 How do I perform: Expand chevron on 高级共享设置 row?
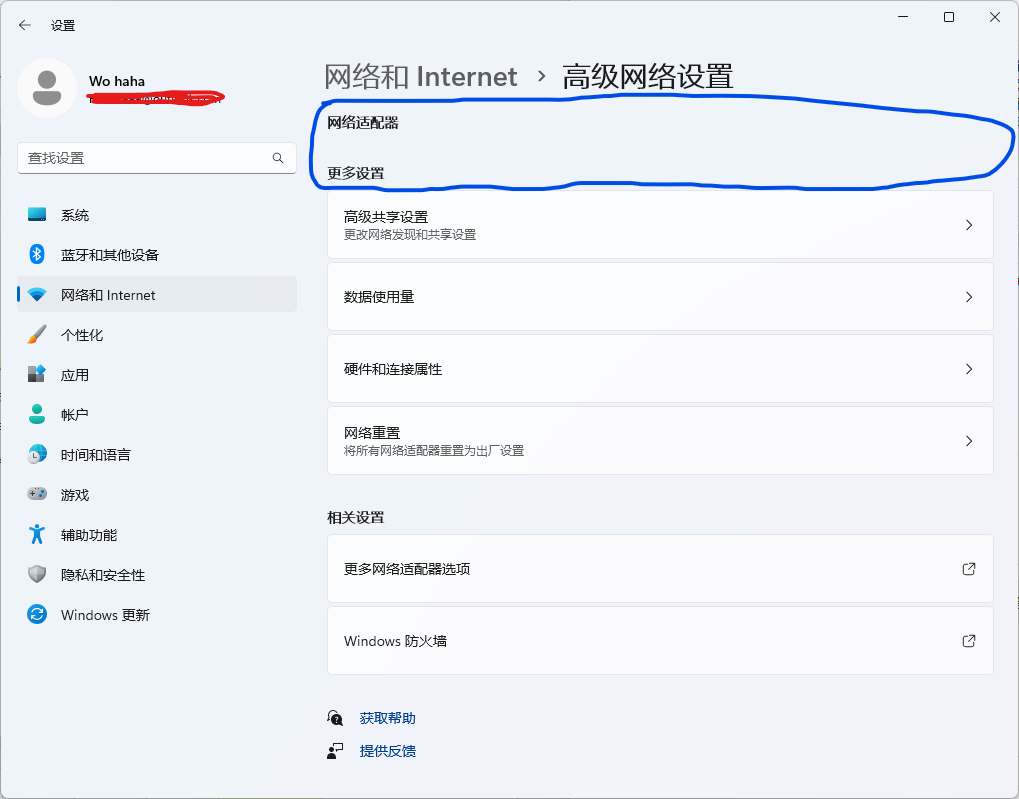coord(969,225)
